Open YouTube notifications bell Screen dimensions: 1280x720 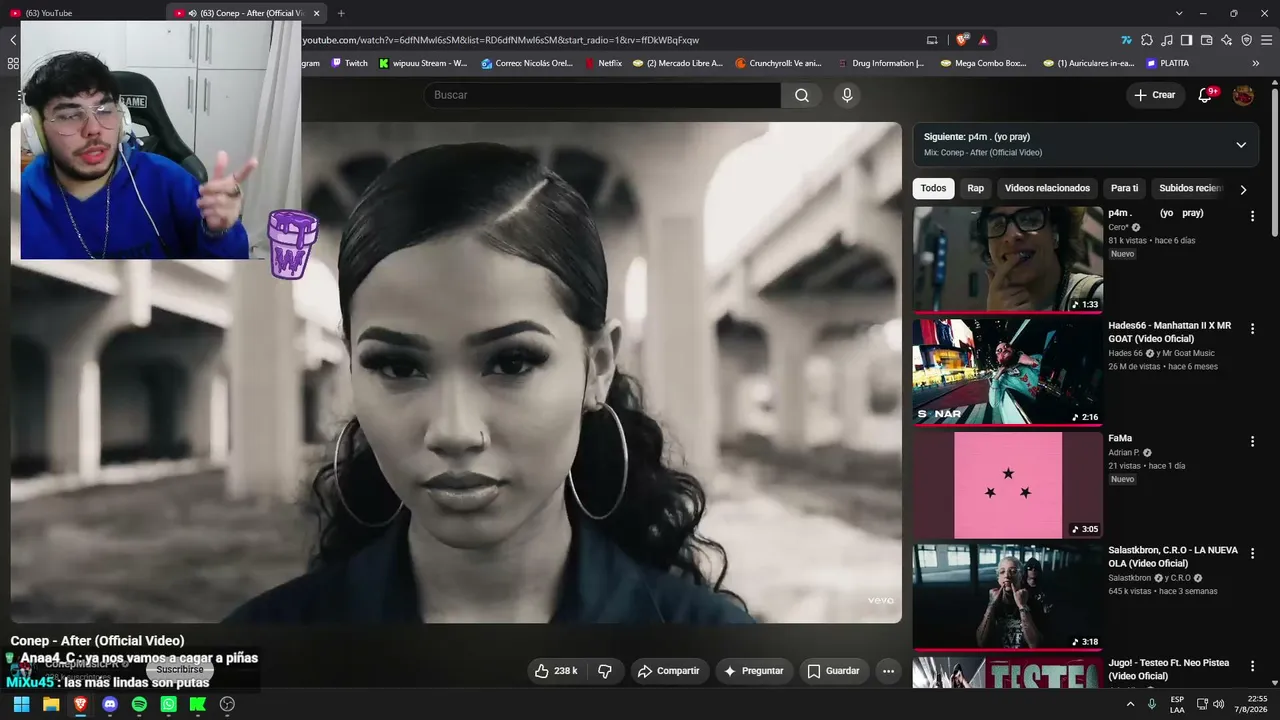click(1206, 95)
